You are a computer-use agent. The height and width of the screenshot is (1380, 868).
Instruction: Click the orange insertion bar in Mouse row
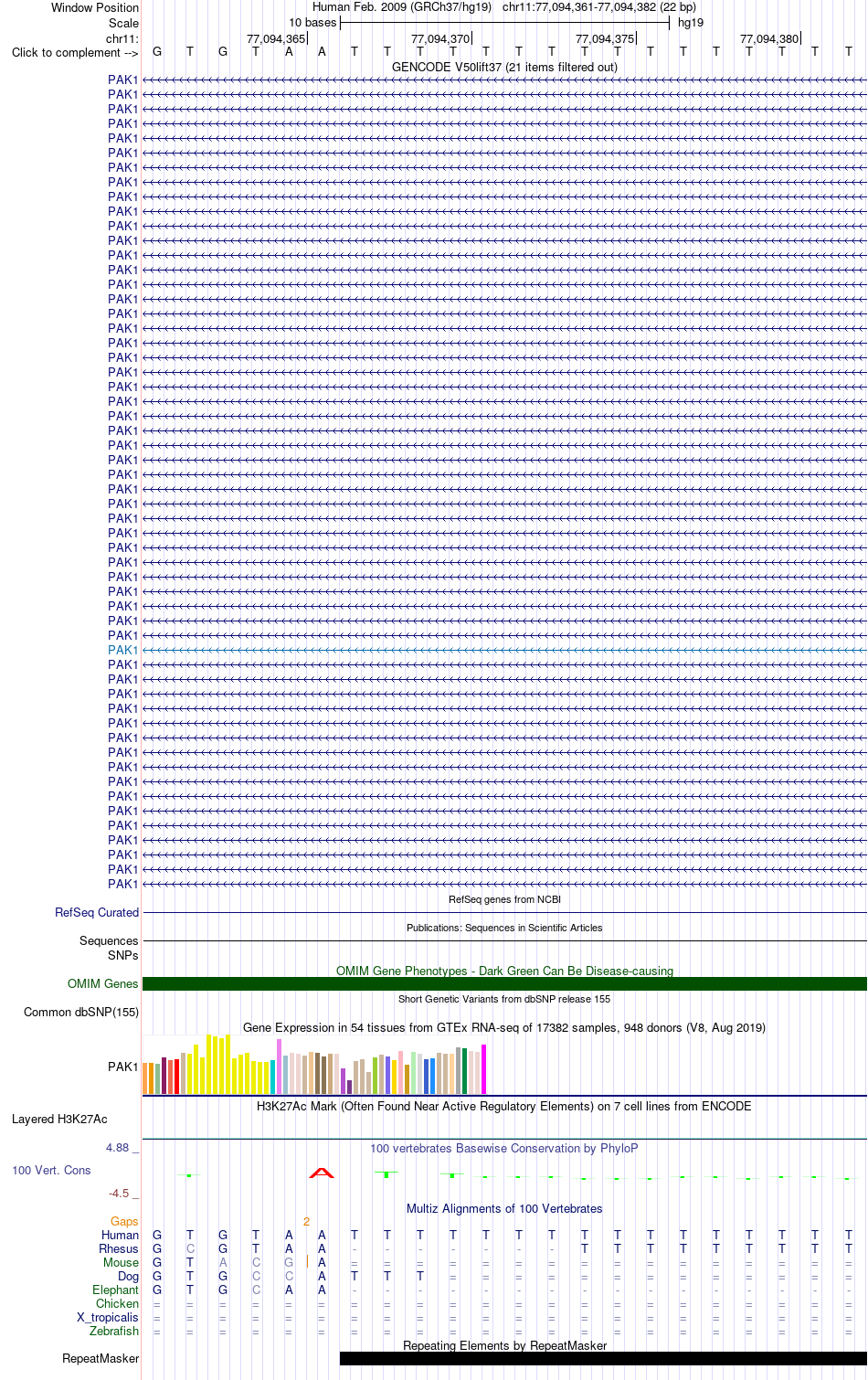pos(307,1262)
